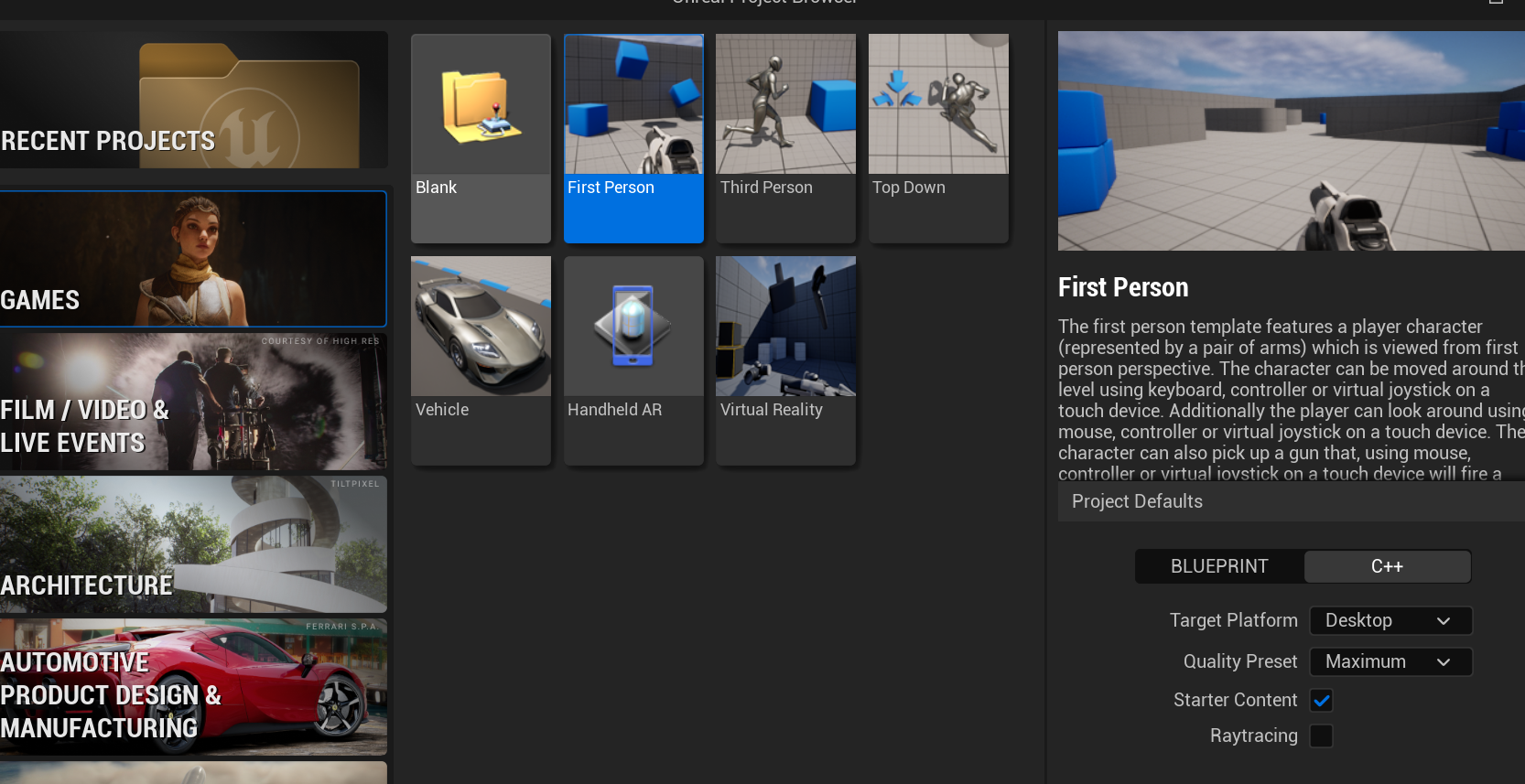Image resolution: width=1525 pixels, height=784 pixels.
Task: Open the Target Platform Desktop dropdown
Action: point(1390,620)
